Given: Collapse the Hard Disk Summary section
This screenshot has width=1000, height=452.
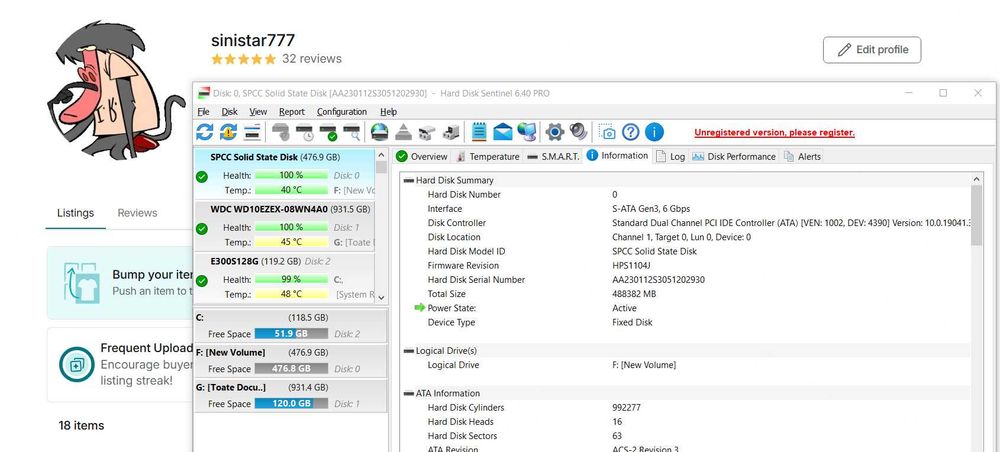Looking at the screenshot, I should click(x=409, y=180).
